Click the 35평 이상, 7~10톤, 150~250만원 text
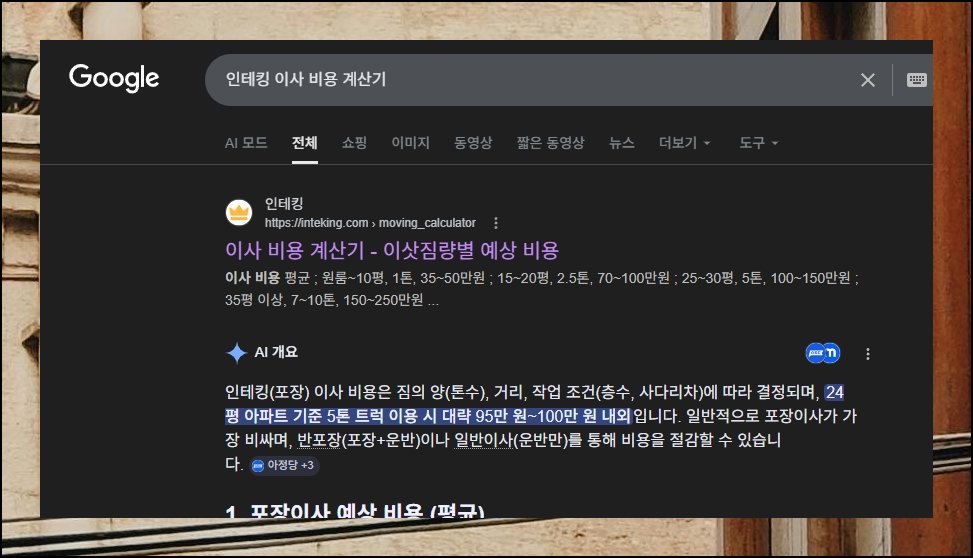Image resolution: width=973 pixels, height=558 pixels. pyautogui.click(x=323, y=300)
